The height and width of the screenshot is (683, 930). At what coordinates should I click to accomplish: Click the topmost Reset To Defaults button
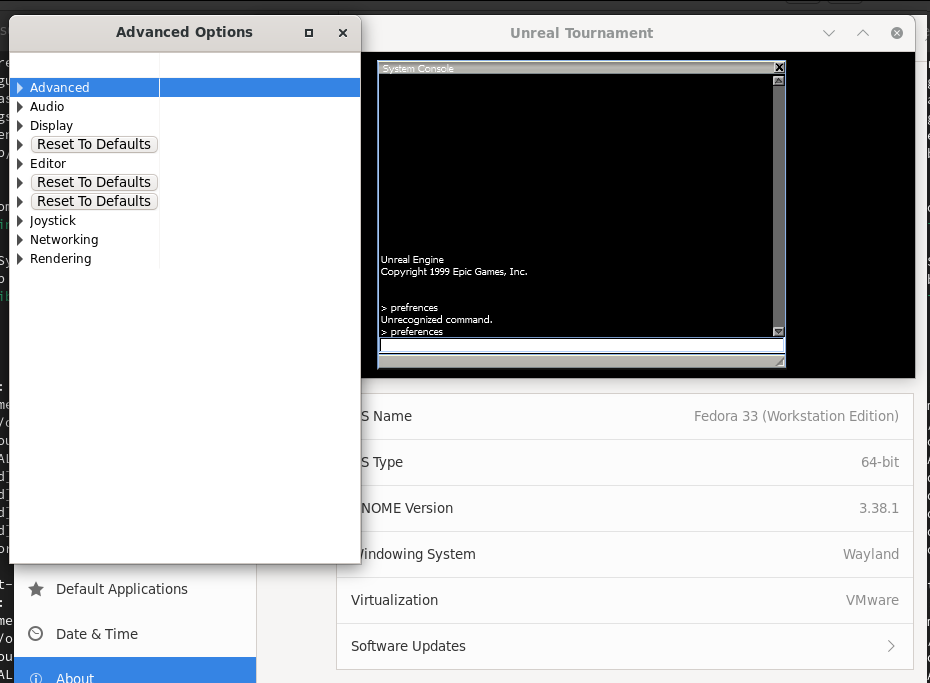coord(94,144)
